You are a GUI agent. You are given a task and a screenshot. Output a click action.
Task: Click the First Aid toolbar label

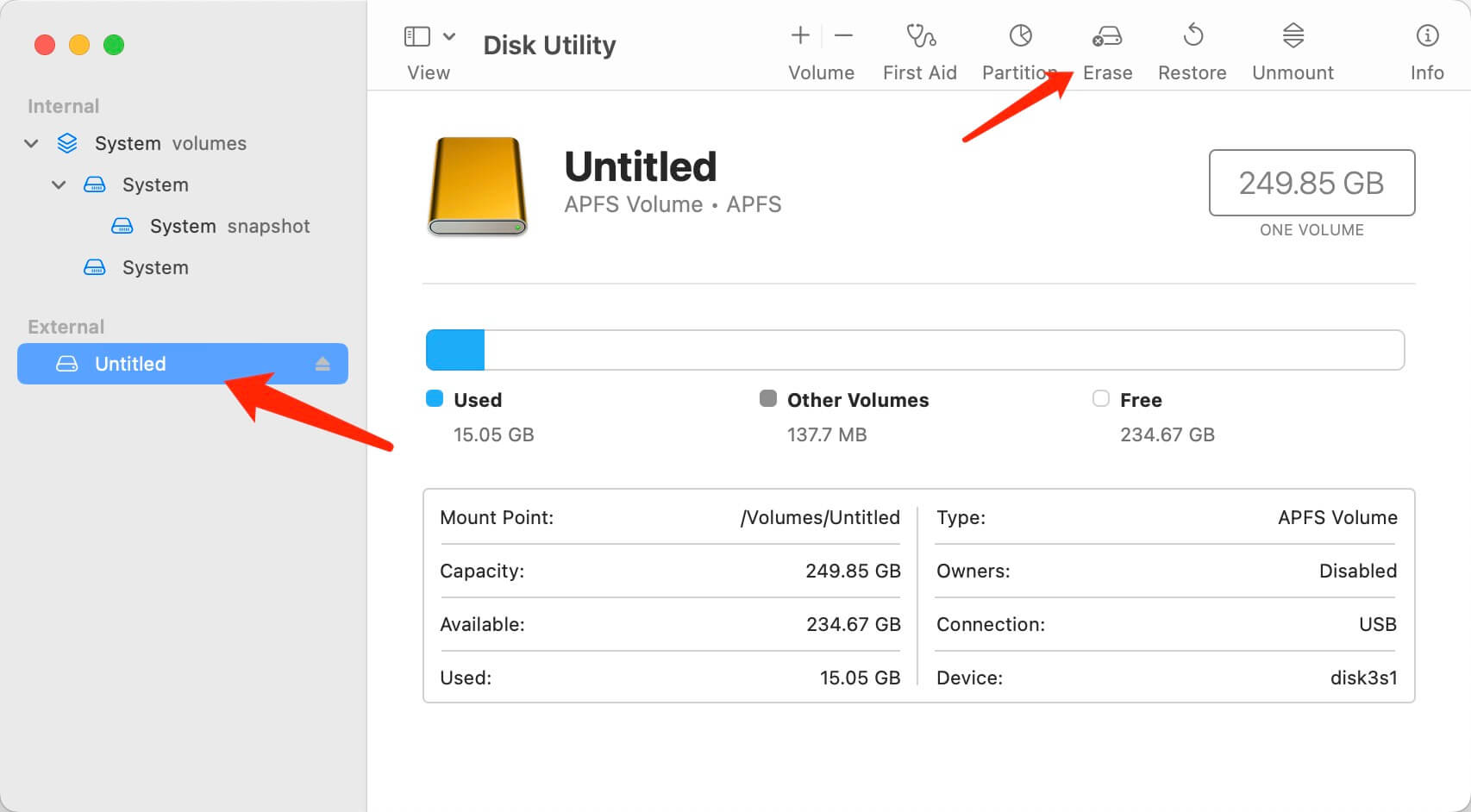coord(920,72)
